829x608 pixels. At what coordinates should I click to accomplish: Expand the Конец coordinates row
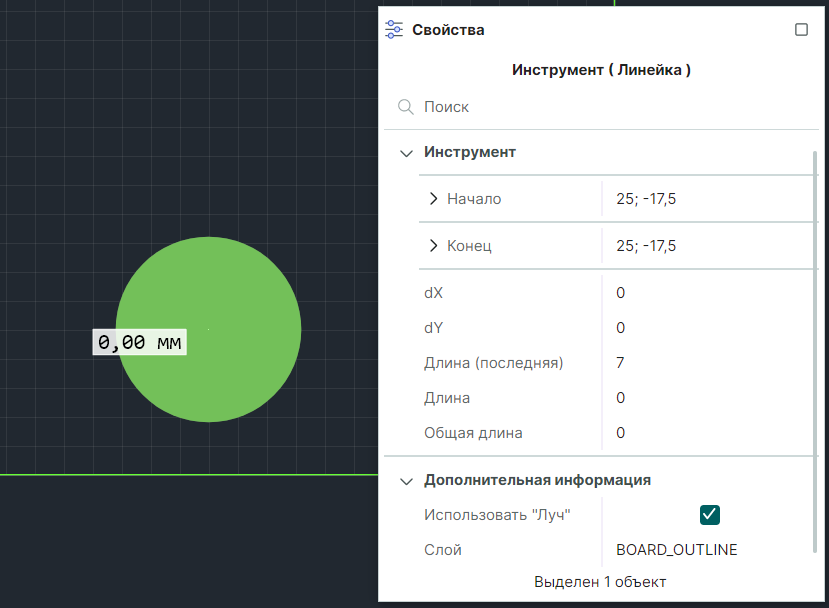click(x=433, y=246)
